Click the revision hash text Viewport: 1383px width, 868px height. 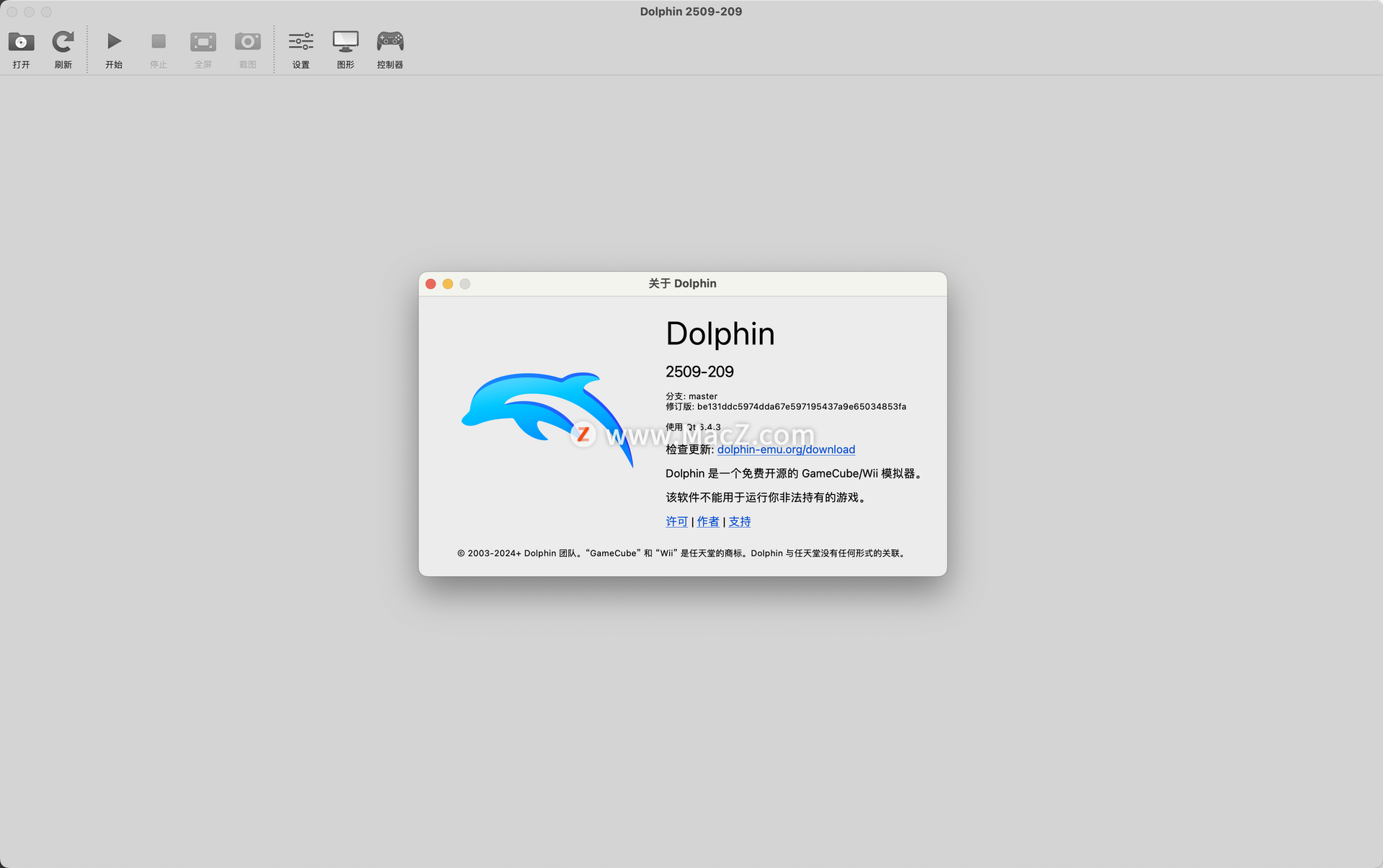[x=801, y=407]
